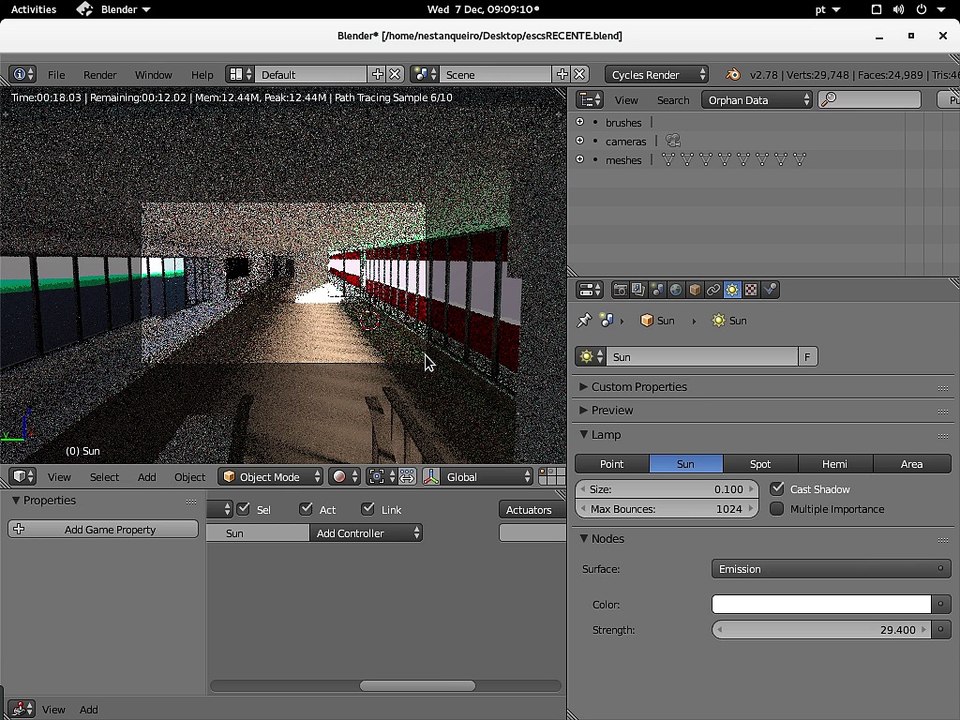Switch to the Scene properties tab
960x720 pixels.
click(657, 290)
